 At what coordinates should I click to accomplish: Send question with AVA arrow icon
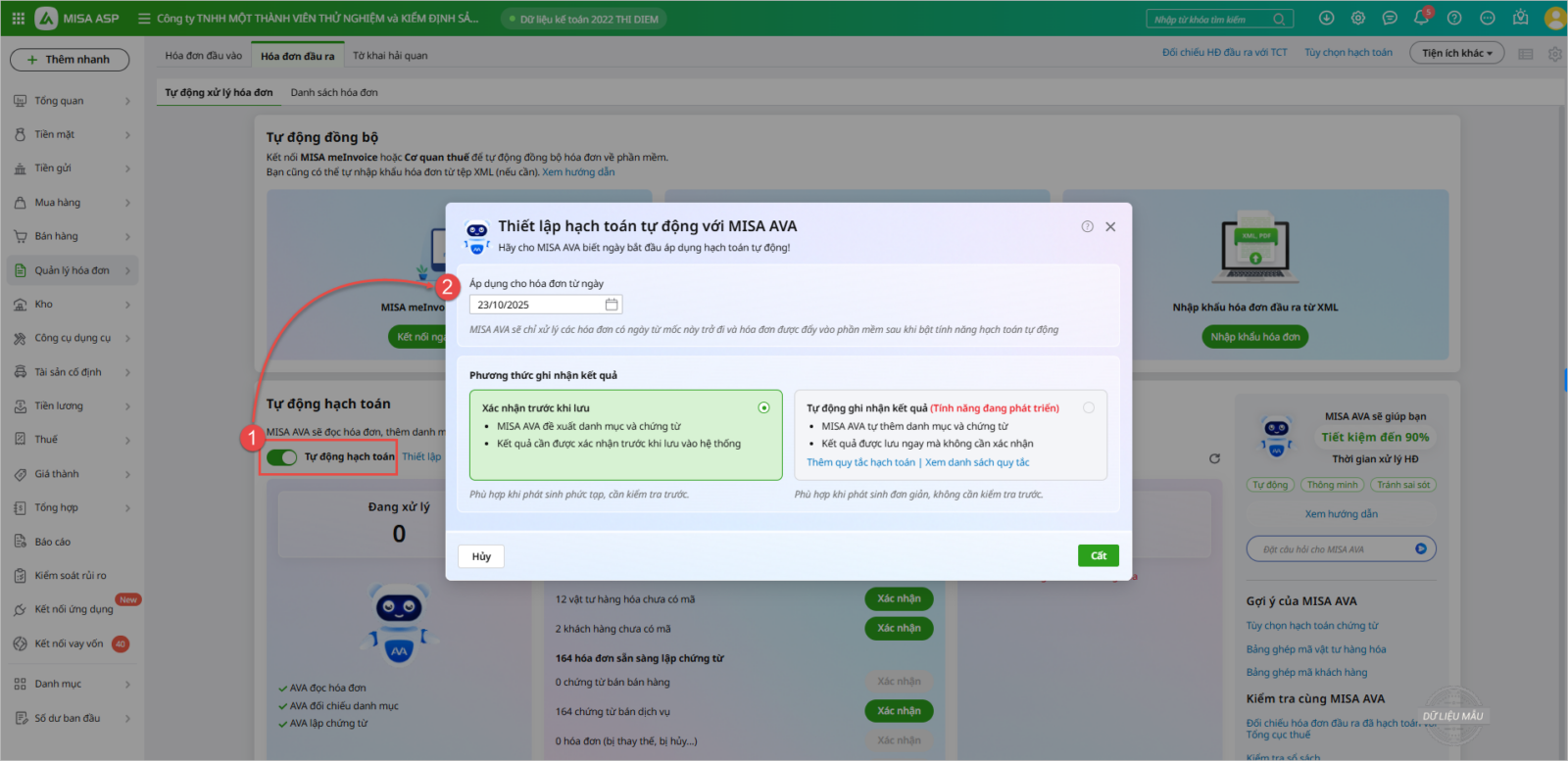[x=1420, y=548]
